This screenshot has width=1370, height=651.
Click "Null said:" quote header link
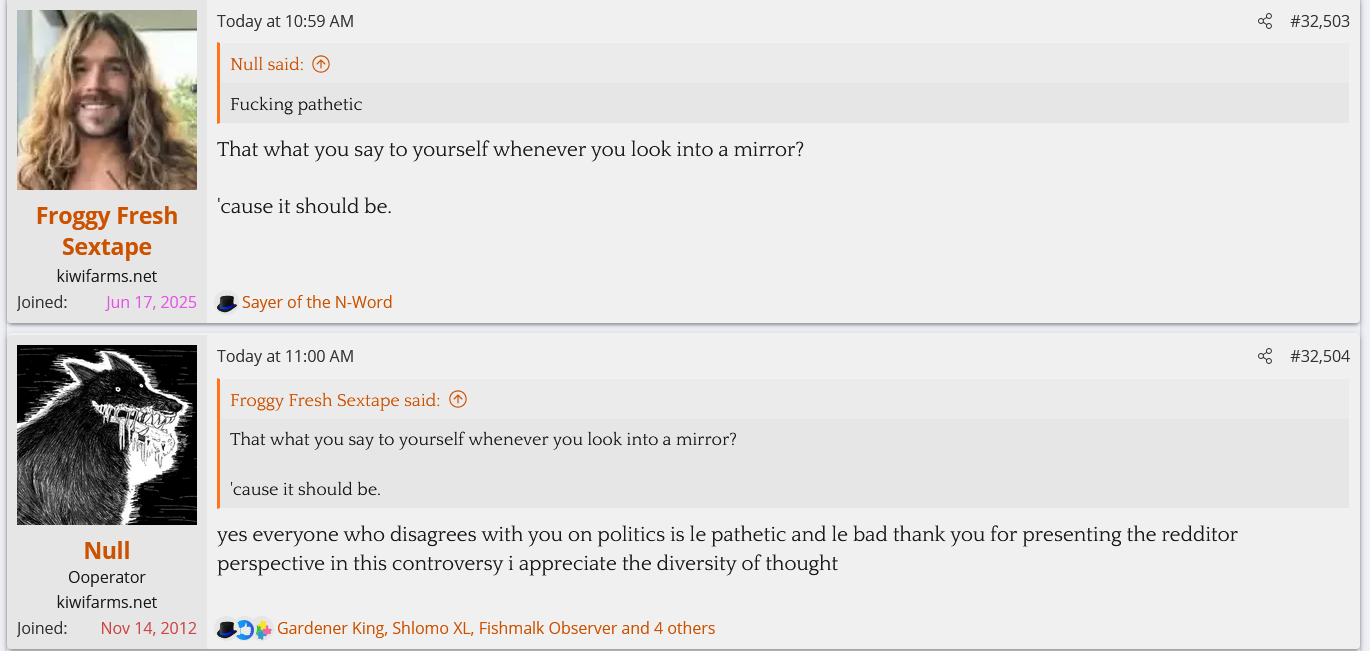pyautogui.click(x=267, y=64)
